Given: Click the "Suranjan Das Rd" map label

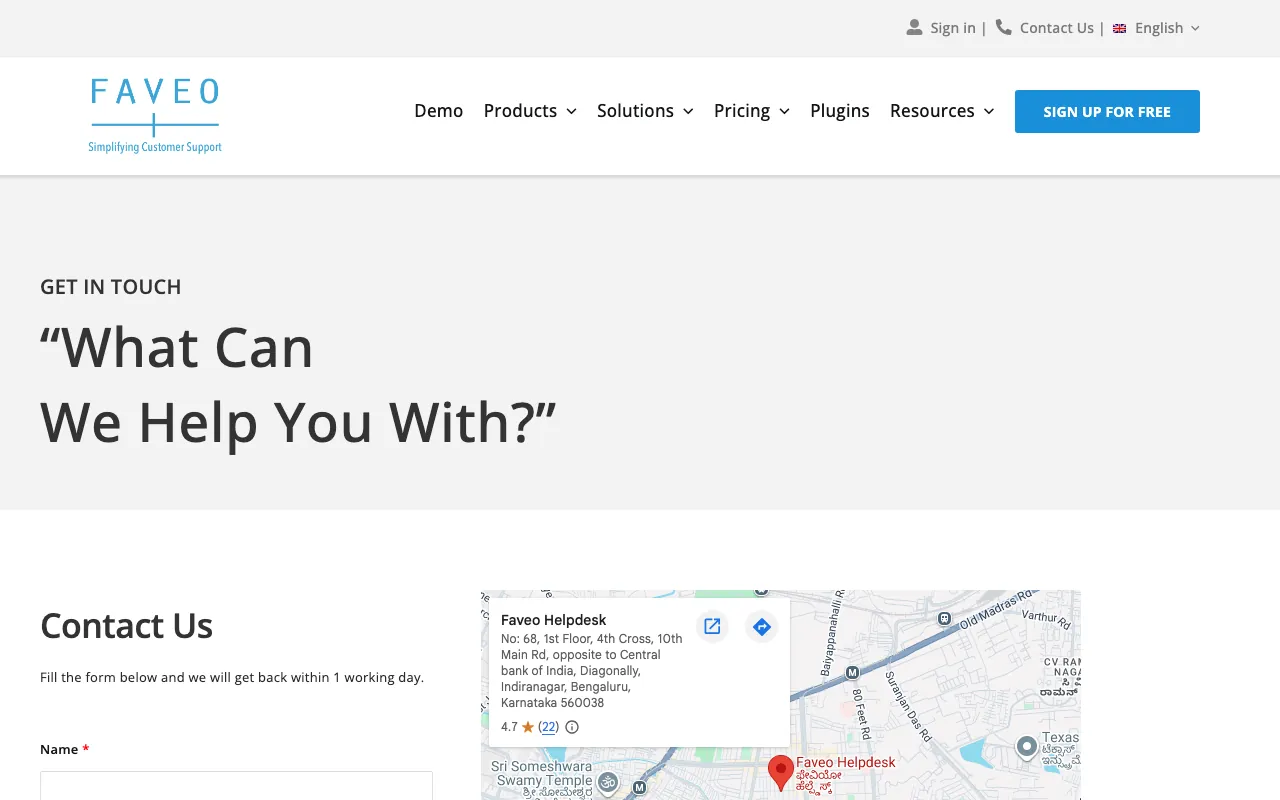Looking at the screenshot, I should coord(908,706).
